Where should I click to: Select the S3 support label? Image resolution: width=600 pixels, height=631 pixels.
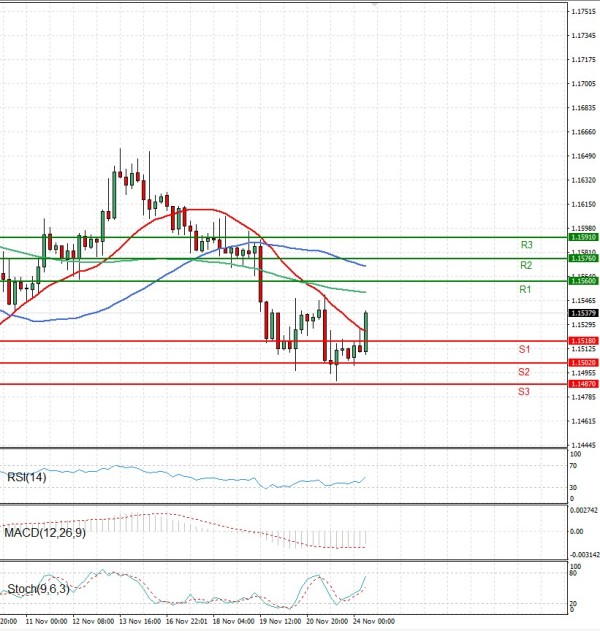tap(524, 392)
